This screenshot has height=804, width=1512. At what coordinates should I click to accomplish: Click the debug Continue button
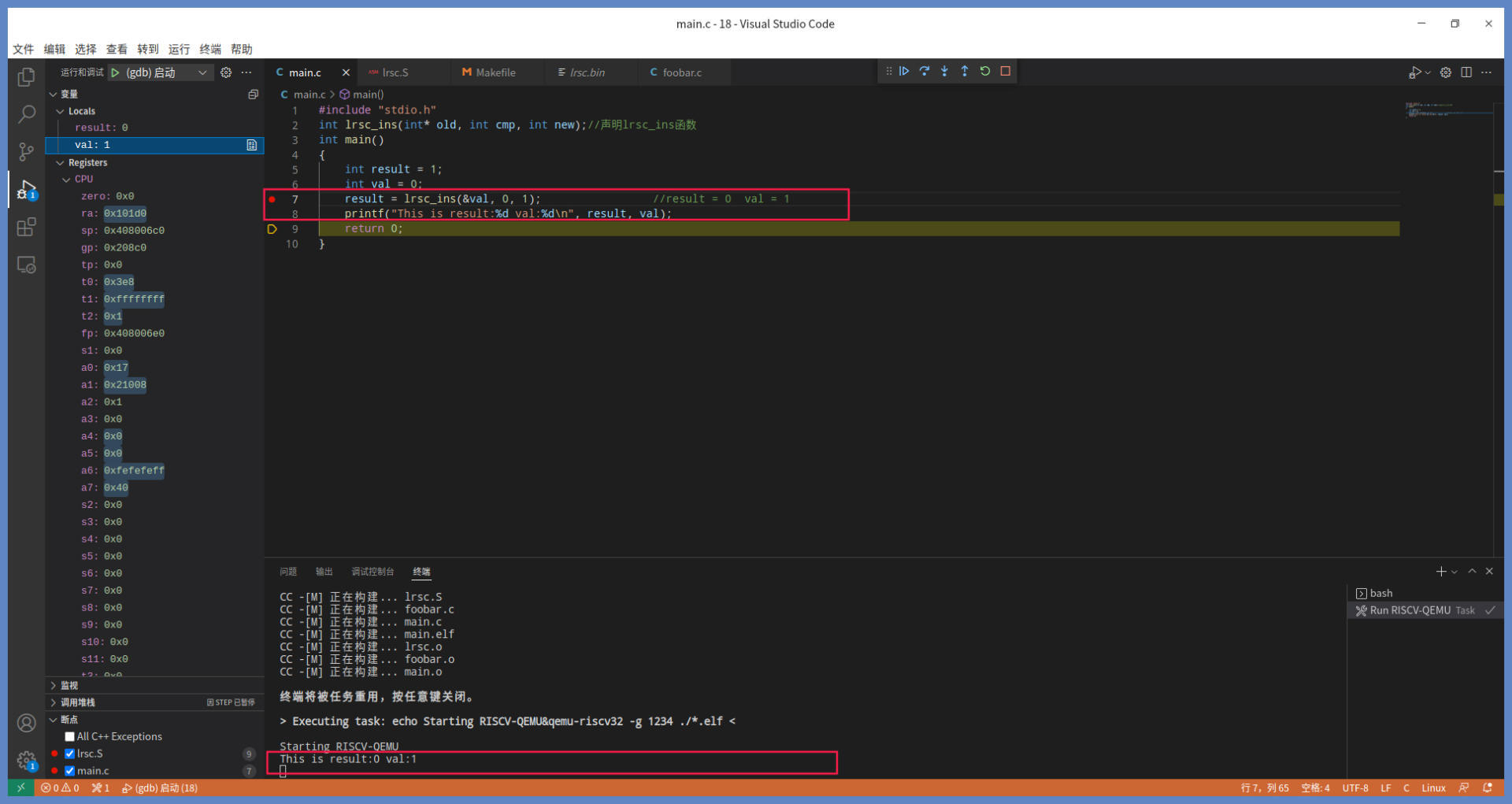(904, 72)
